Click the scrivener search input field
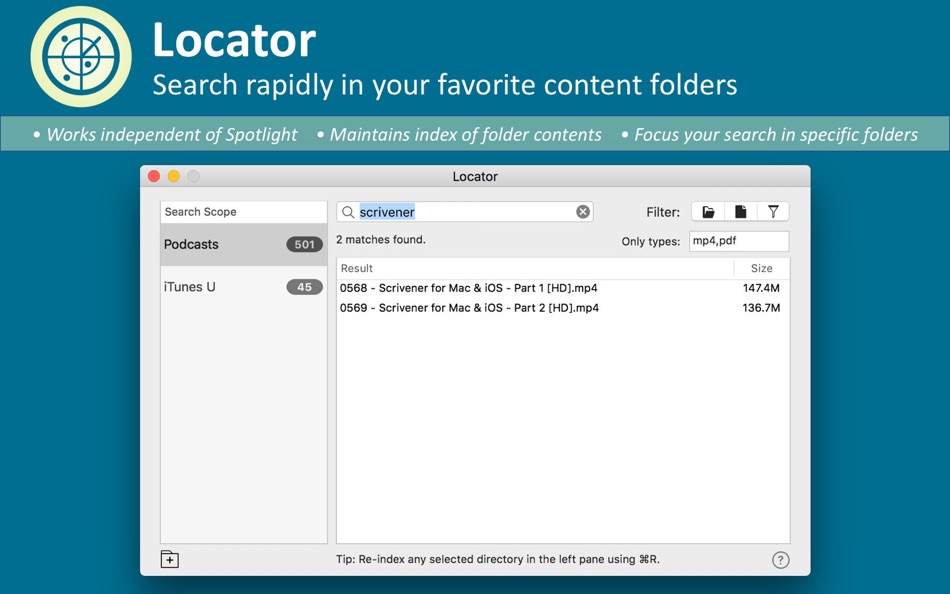Viewport: 950px width, 594px height. [465, 212]
